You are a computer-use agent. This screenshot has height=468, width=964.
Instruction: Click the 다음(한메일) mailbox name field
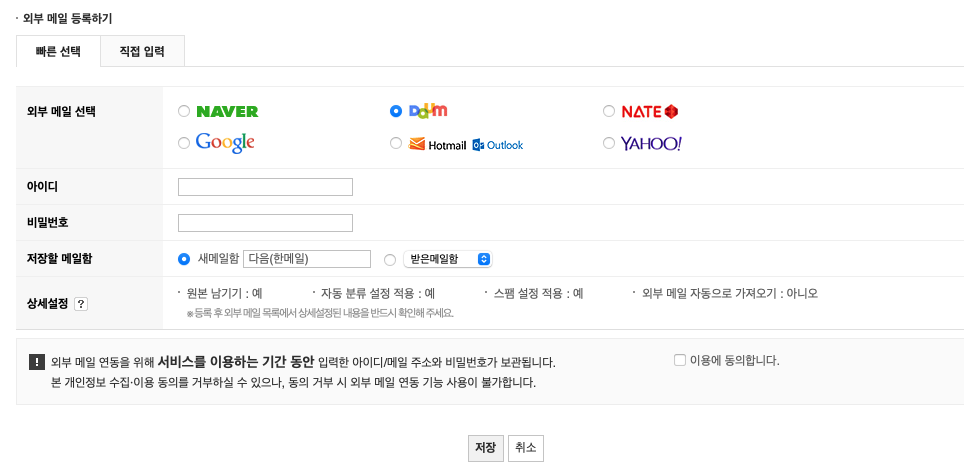[x=307, y=259]
